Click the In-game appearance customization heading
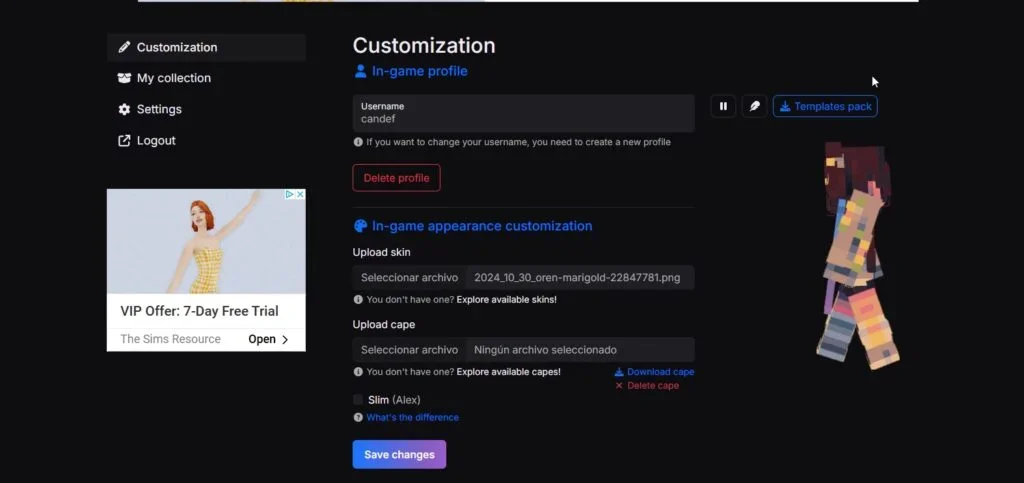The image size is (1024, 483). click(473, 226)
